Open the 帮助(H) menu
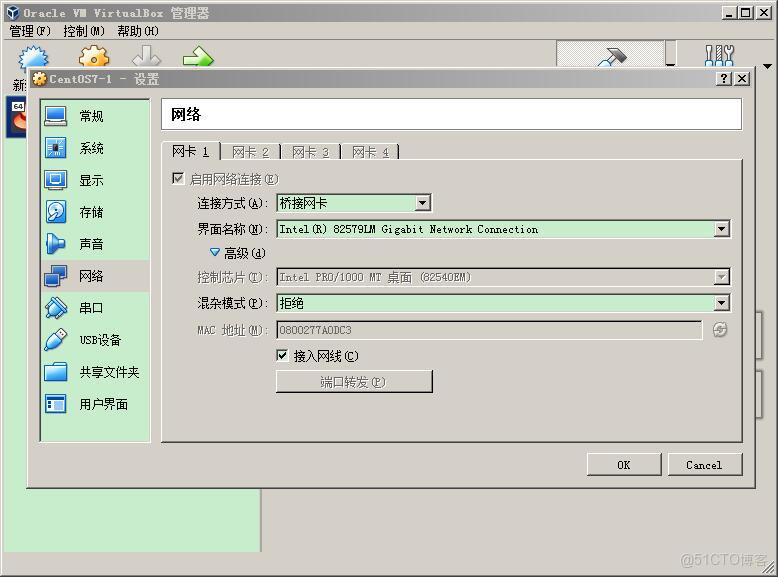 tap(138, 31)
